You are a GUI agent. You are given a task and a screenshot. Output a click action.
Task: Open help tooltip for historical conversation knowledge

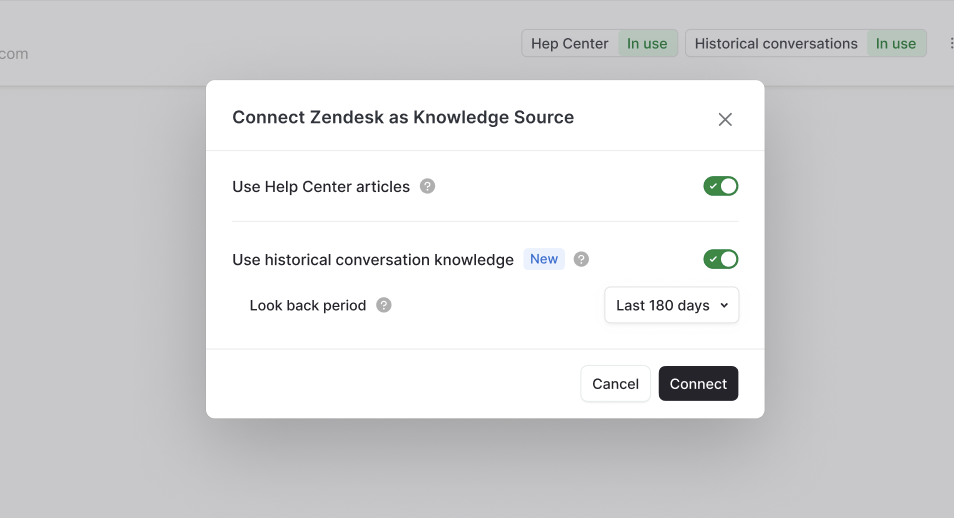coord(582,259)
